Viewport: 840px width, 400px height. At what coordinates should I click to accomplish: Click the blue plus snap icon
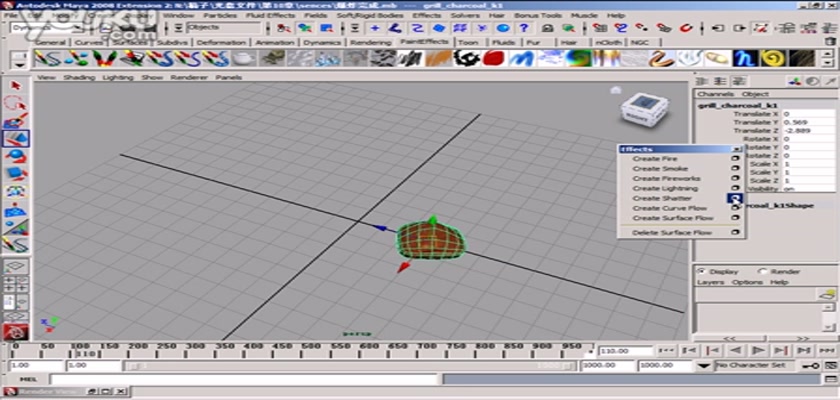pyautogui.click(x=374, y=28)
